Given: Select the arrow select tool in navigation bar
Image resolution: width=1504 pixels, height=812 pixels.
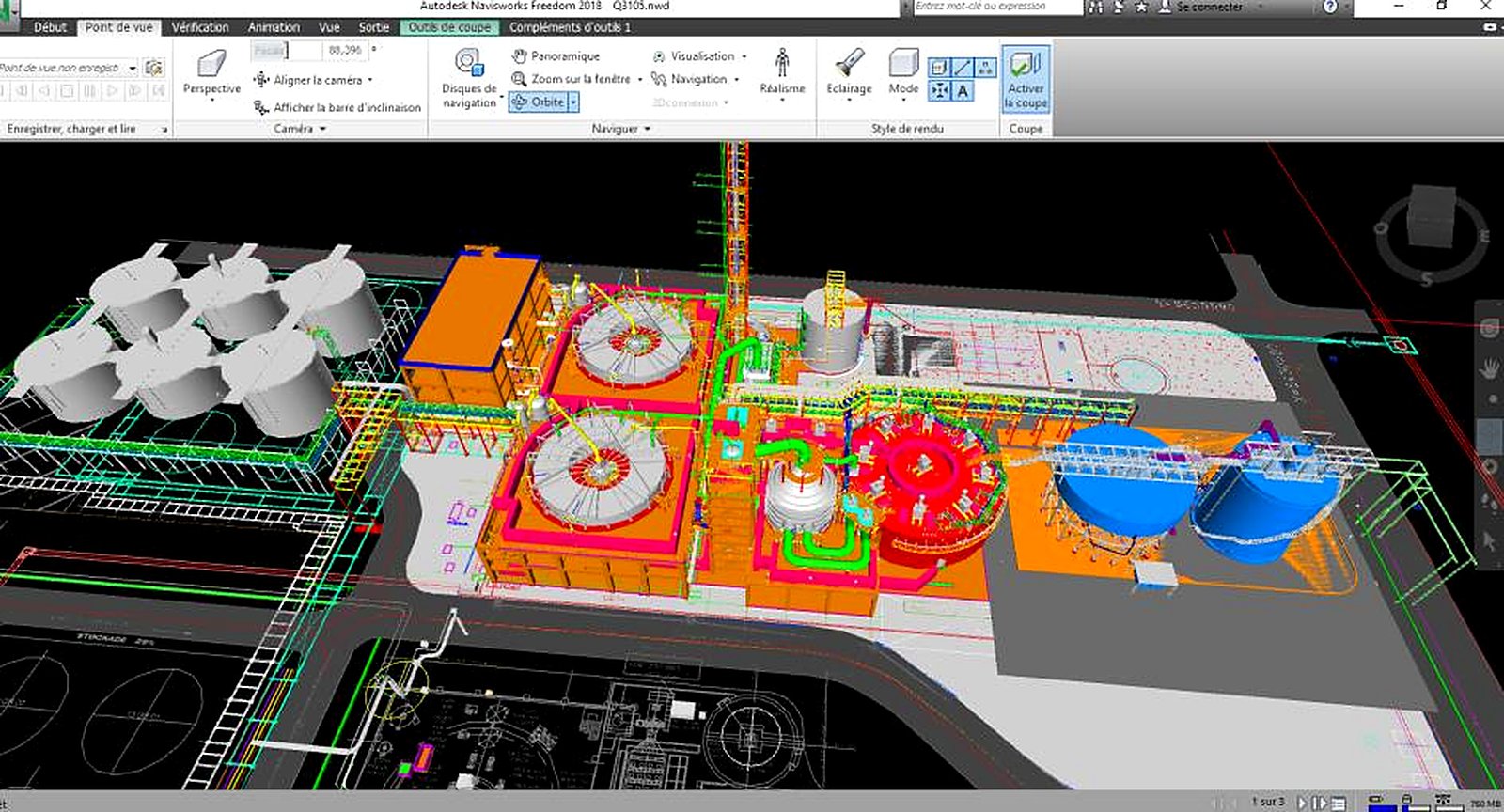Looking at the screenshot, I should click(1489, 540).
